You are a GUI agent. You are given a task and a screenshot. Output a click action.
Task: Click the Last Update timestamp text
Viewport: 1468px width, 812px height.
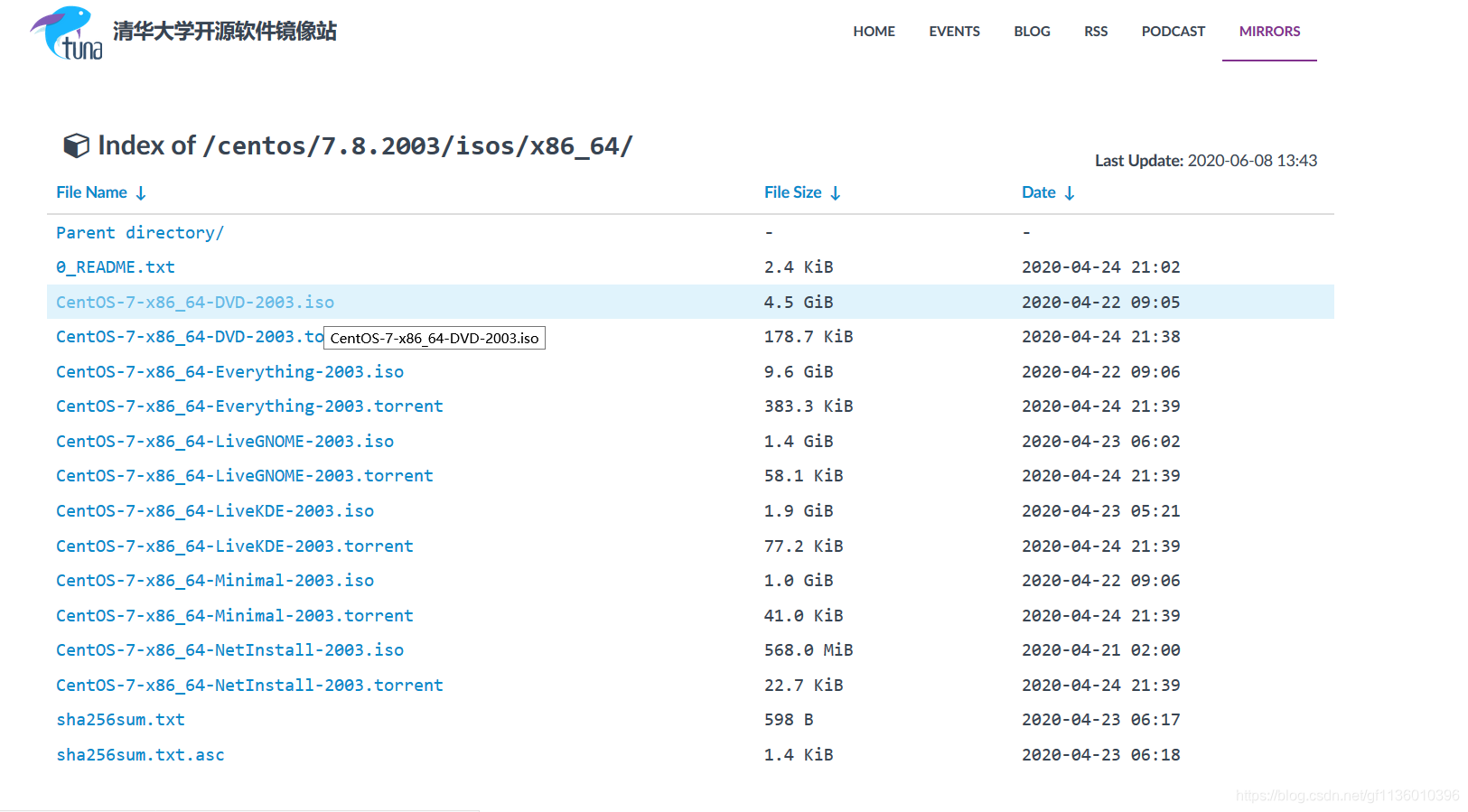tap(1206, 161)
